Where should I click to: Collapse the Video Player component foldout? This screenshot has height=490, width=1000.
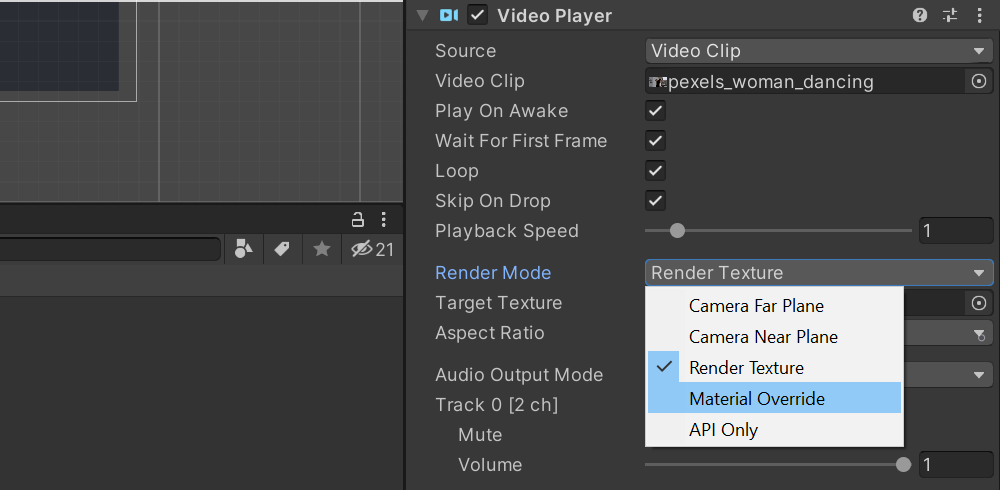click(422, 15)
